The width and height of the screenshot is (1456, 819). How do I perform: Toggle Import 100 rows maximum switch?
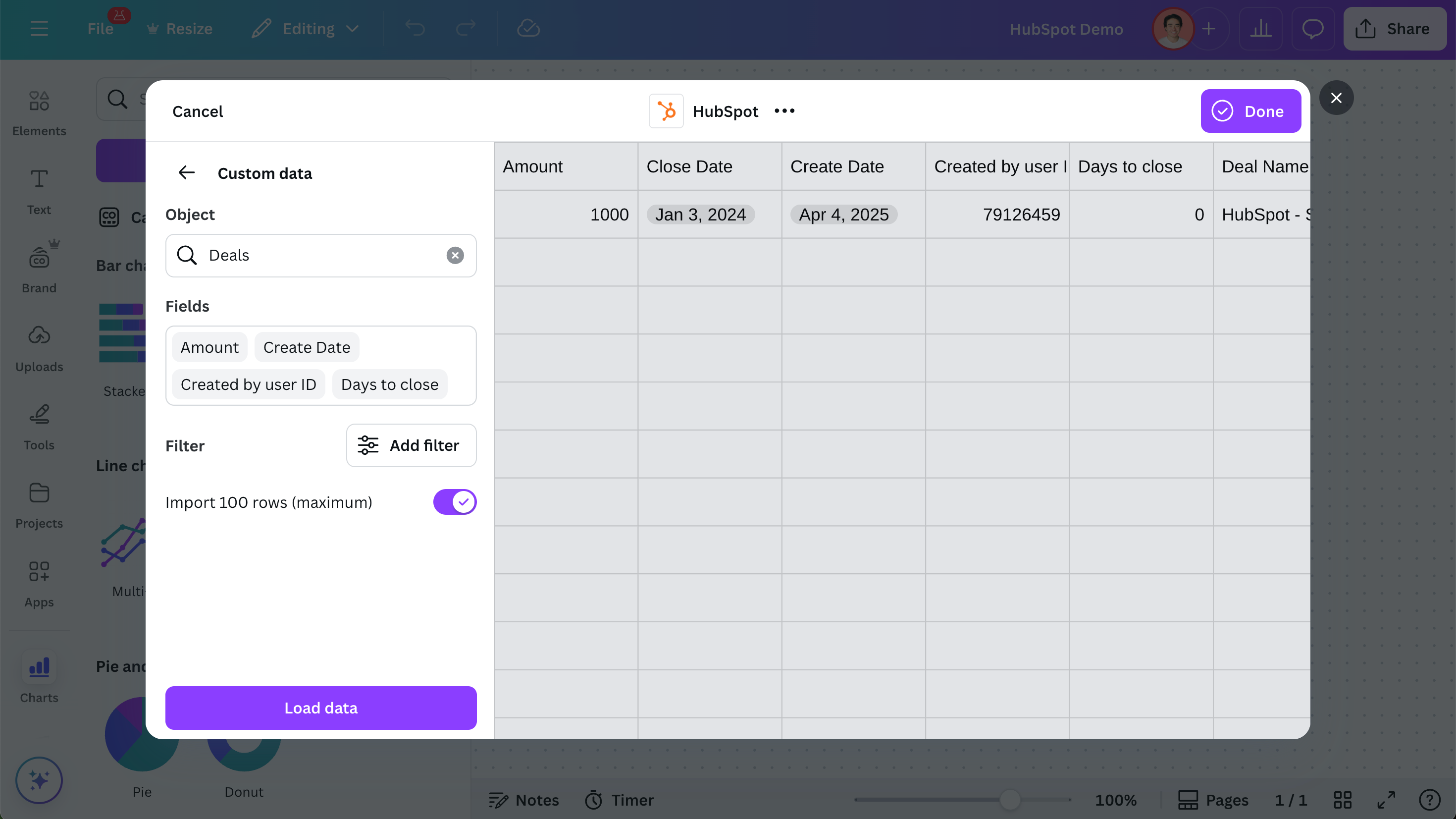(x=455, y=502)
